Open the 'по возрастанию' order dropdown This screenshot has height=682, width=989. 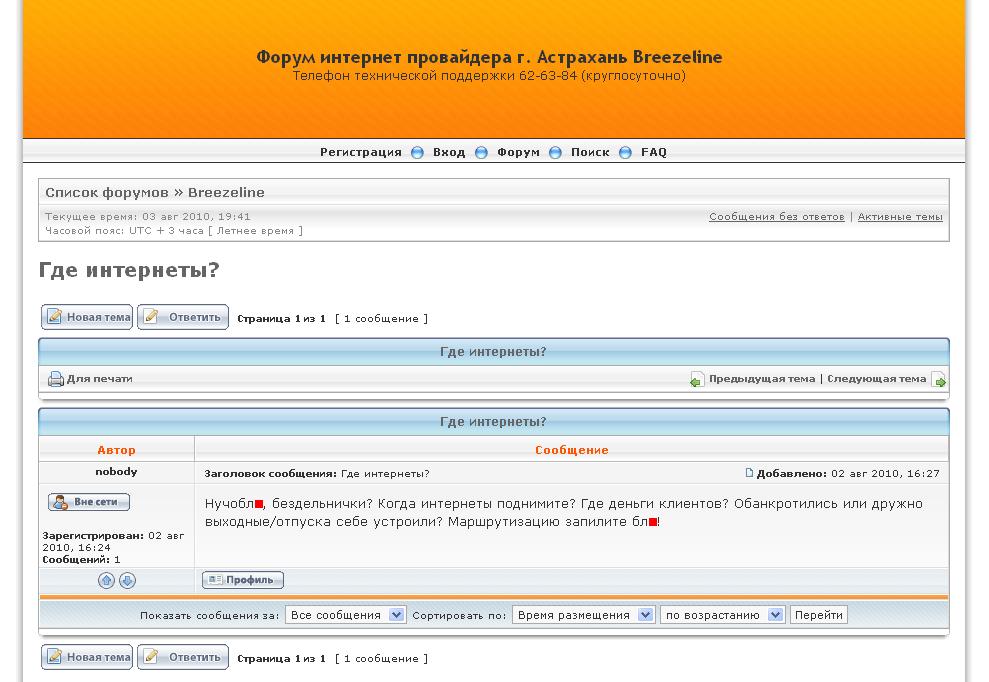click(x=722, y=614)
